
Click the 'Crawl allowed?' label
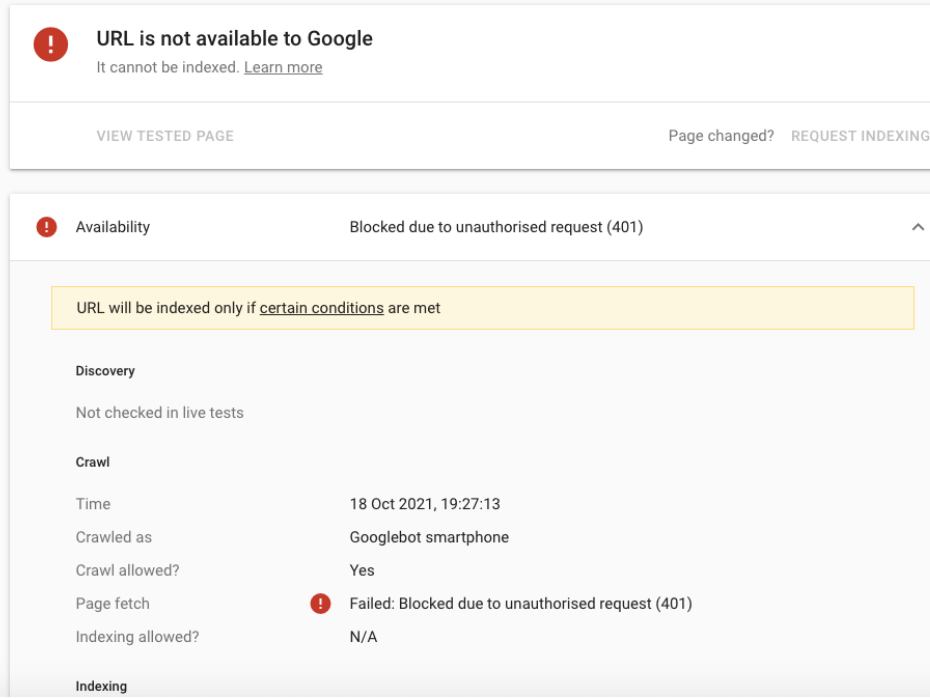click(128, 570)
